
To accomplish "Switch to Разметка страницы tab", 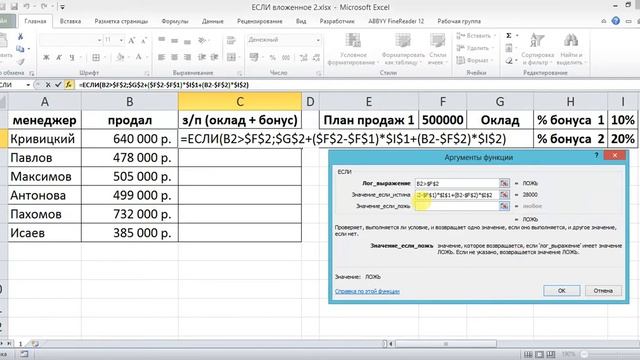I will 121,21.
